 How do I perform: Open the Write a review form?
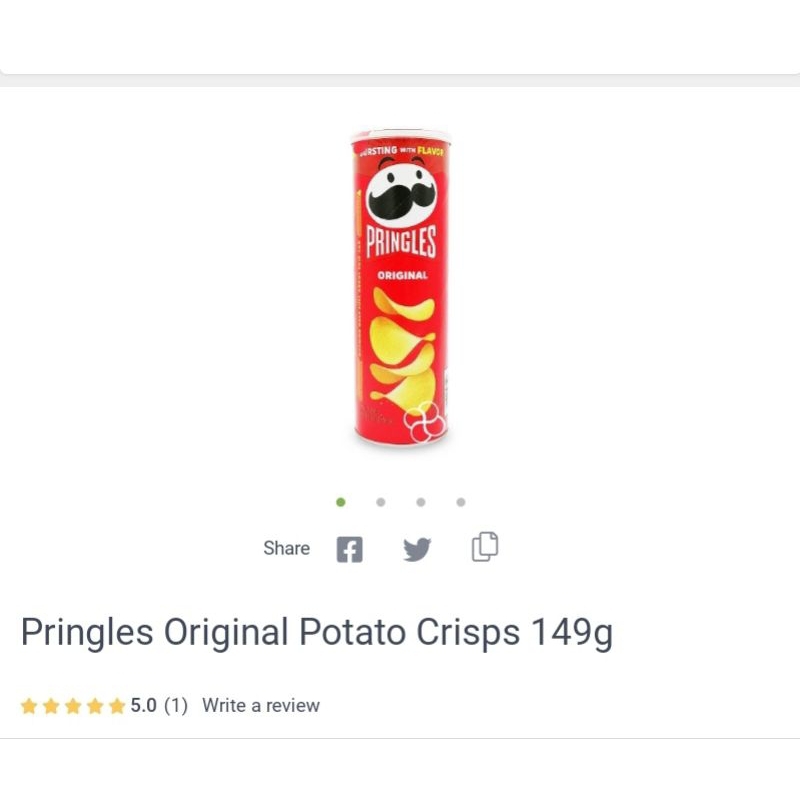[x=260, y=705]
